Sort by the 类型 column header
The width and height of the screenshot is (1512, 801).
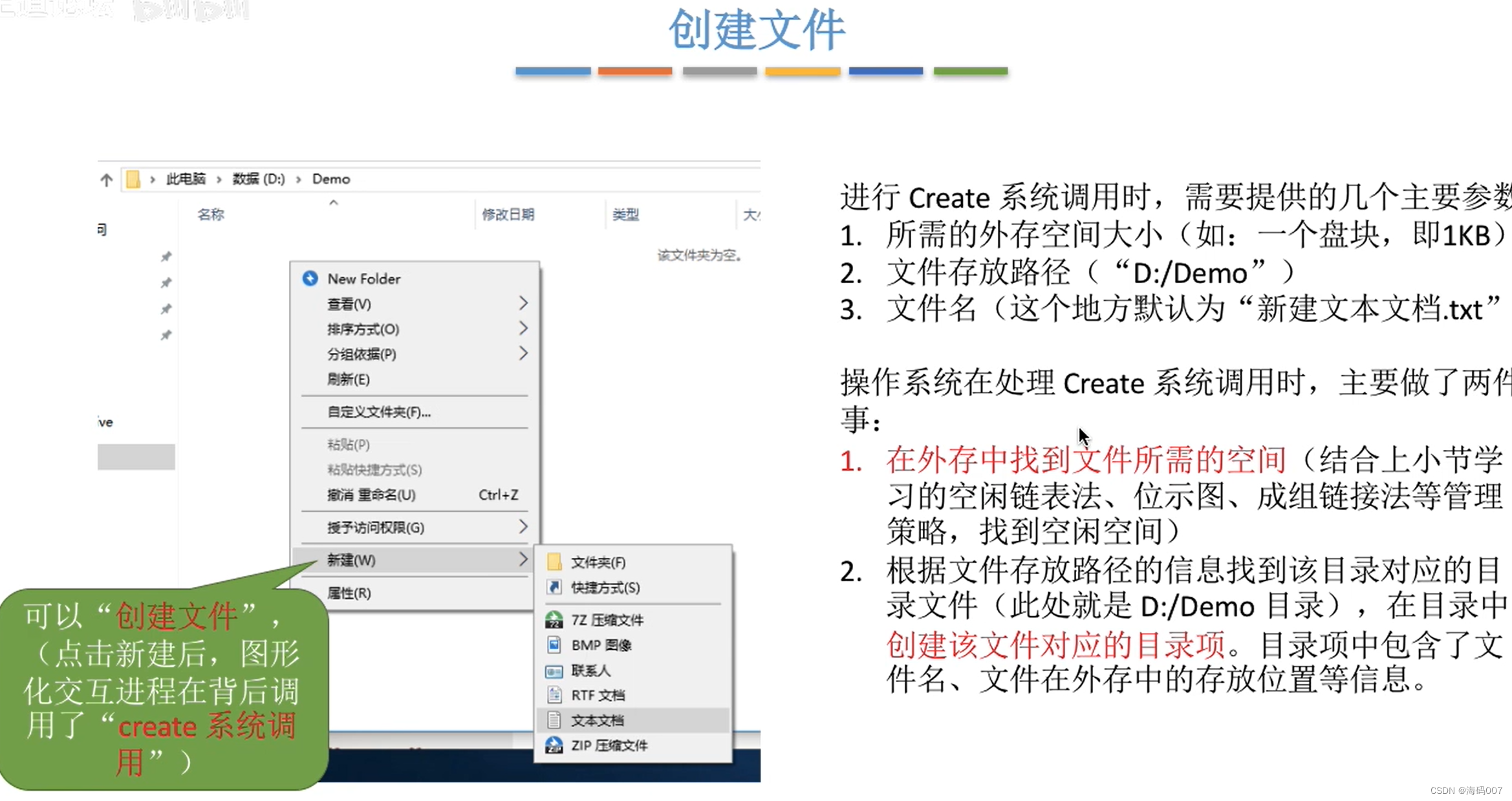(x=626, y=215)
